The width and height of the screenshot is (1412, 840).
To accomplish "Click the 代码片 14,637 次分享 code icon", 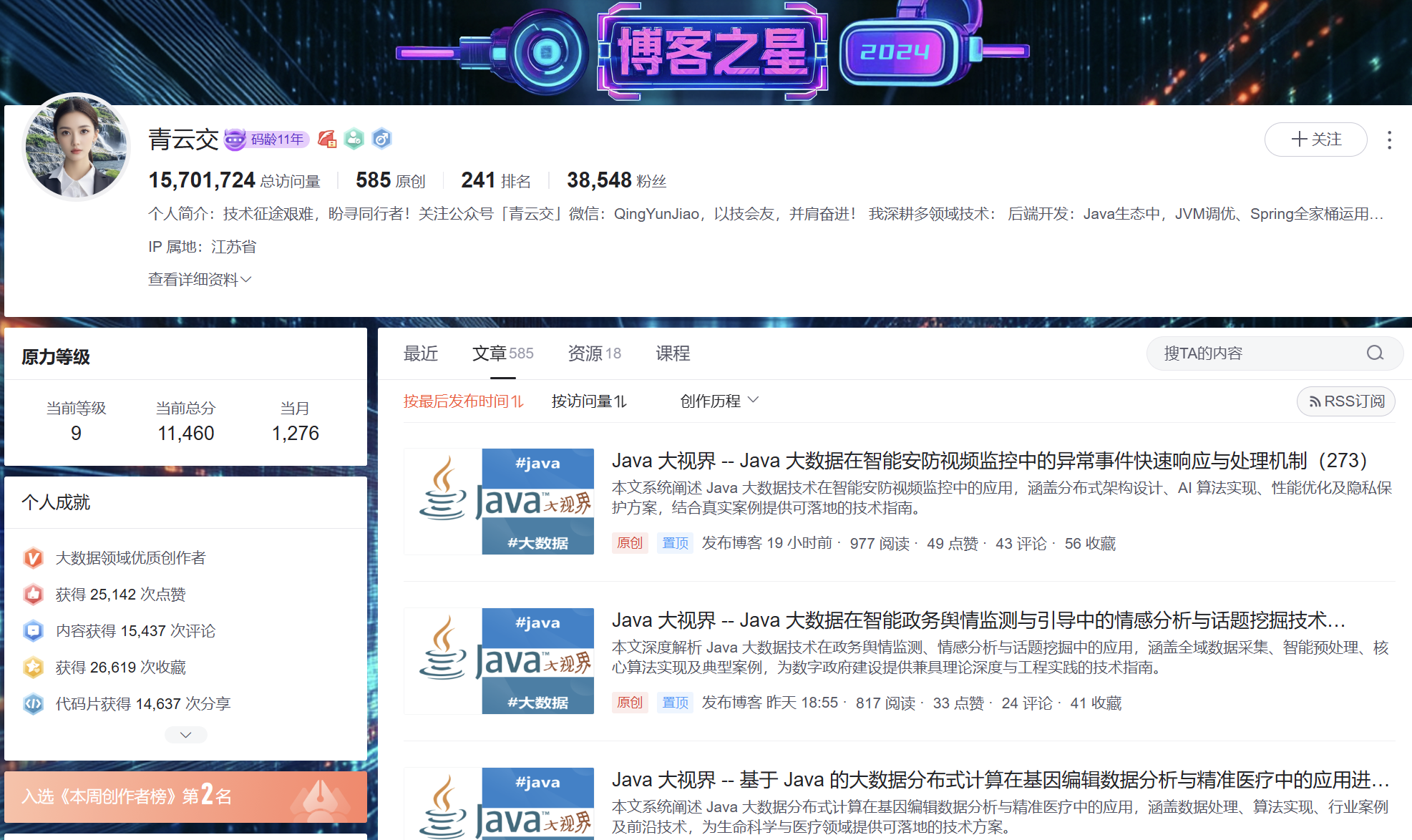I will click(x=33, y=704).
